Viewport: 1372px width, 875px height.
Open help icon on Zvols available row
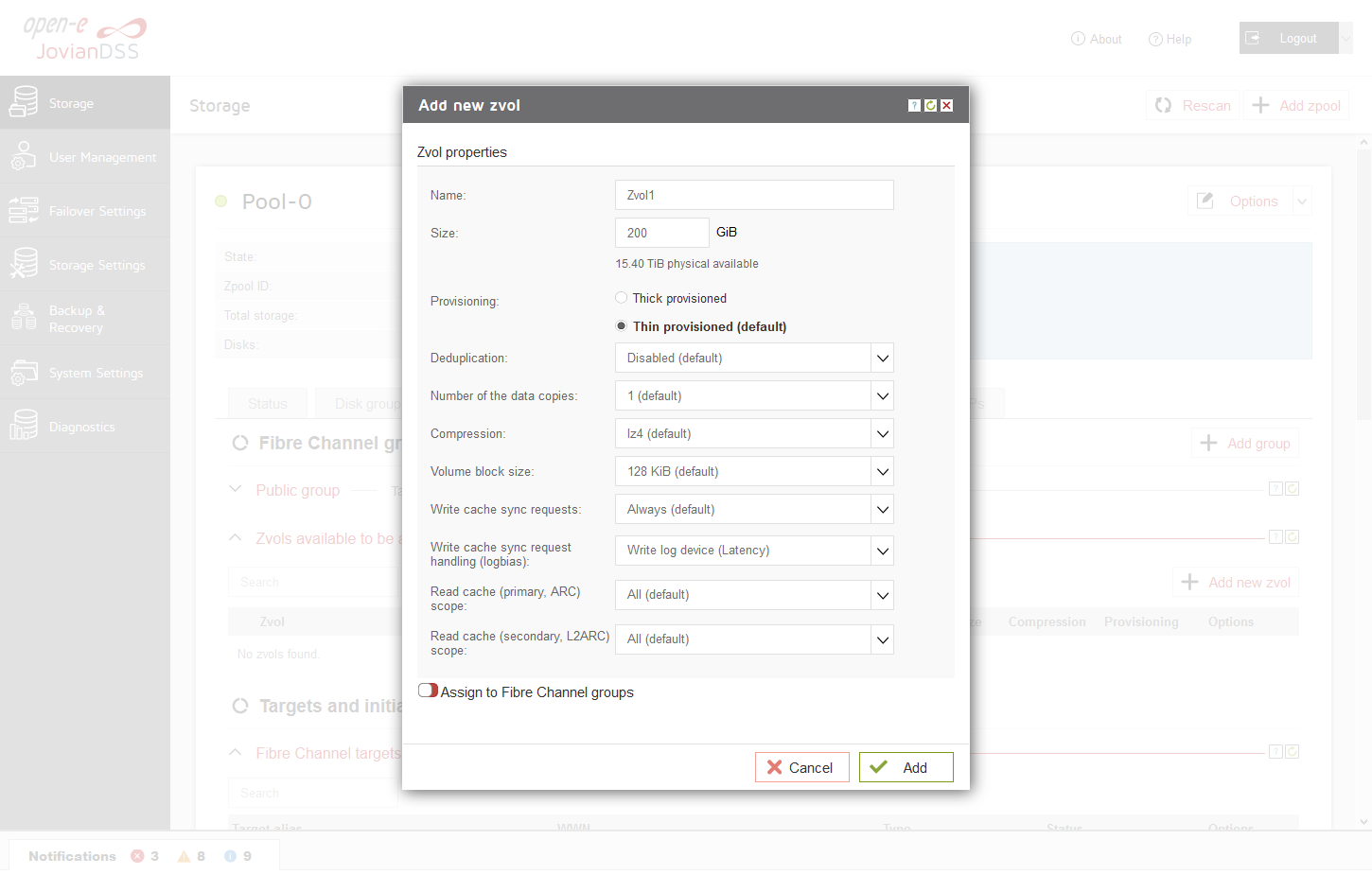click(1275, 537)
